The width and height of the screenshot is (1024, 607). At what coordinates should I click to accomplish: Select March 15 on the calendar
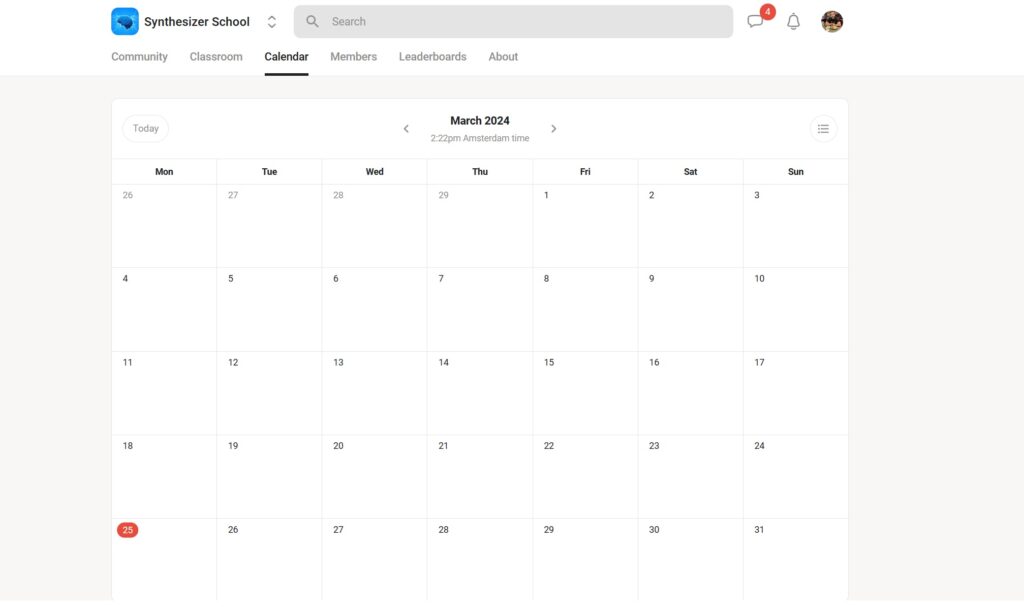click(x=584, y=392)
